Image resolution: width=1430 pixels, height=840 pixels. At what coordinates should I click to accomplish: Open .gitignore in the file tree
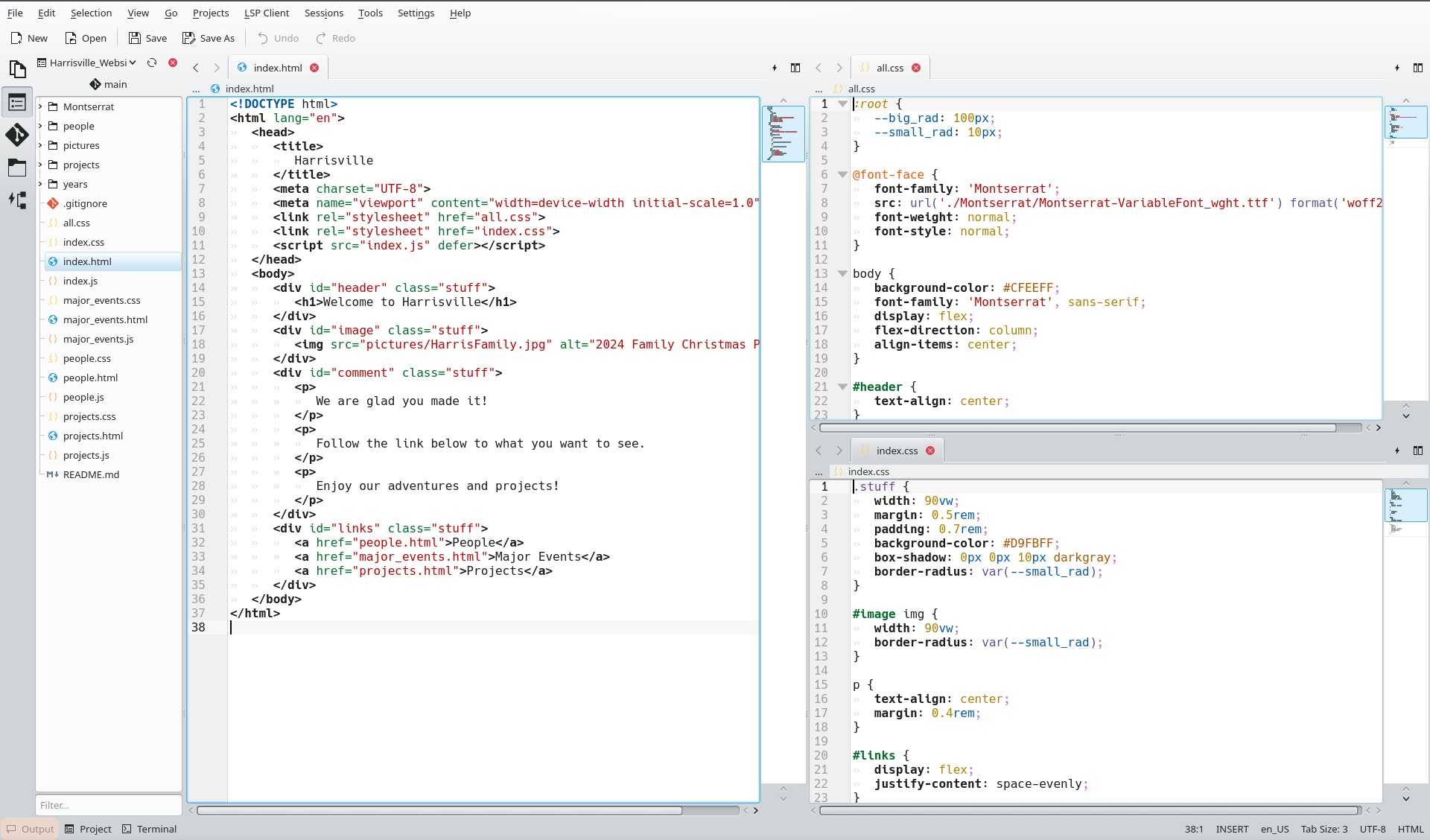point(85,203)
